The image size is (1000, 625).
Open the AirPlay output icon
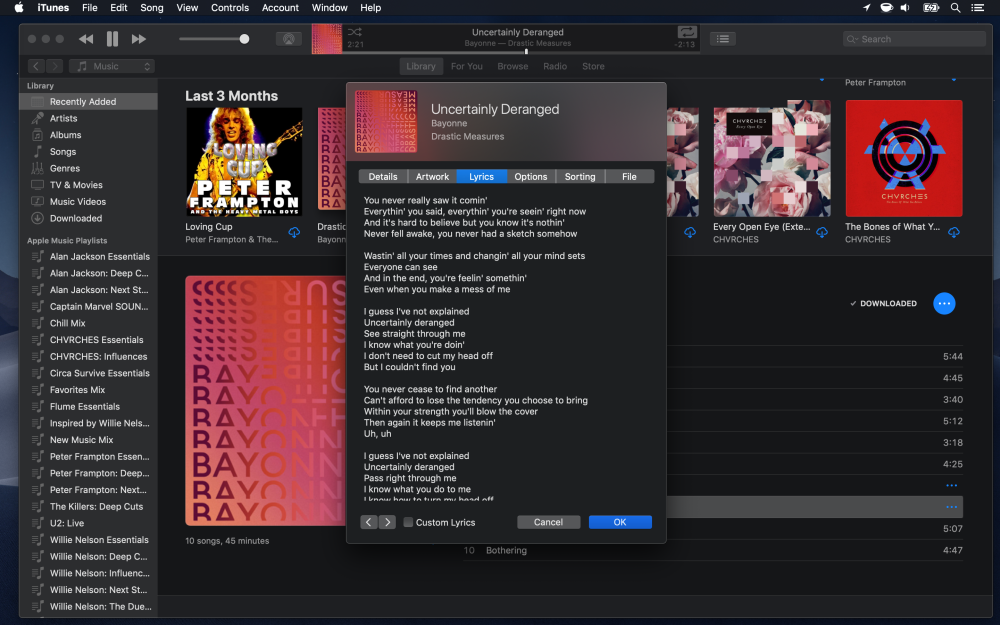pyautogui.click(x=288, y=39)
